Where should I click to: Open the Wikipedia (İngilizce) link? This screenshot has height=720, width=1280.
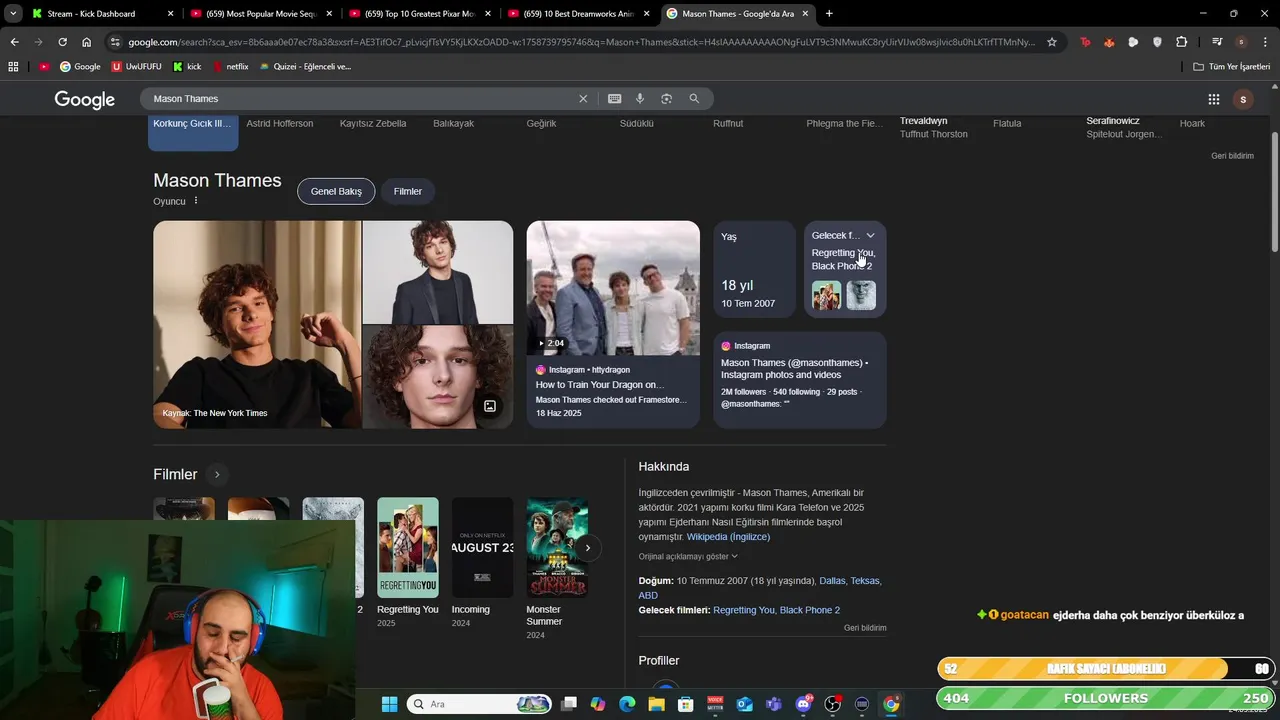click(728, 537)
